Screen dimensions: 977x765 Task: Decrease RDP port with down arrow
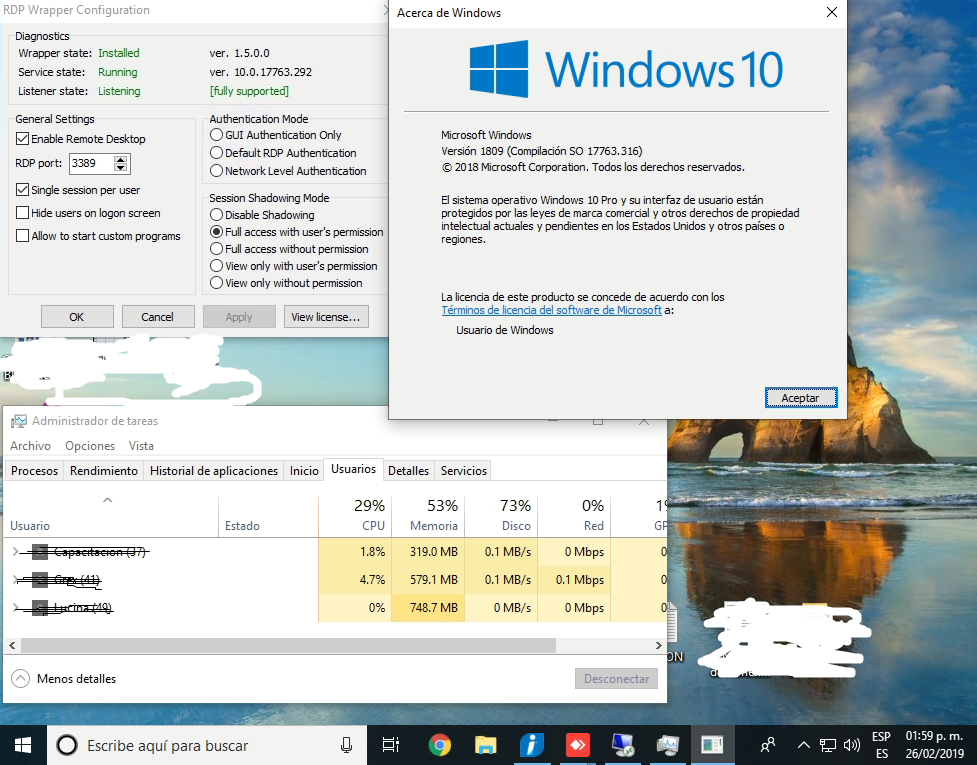(121, 168)
